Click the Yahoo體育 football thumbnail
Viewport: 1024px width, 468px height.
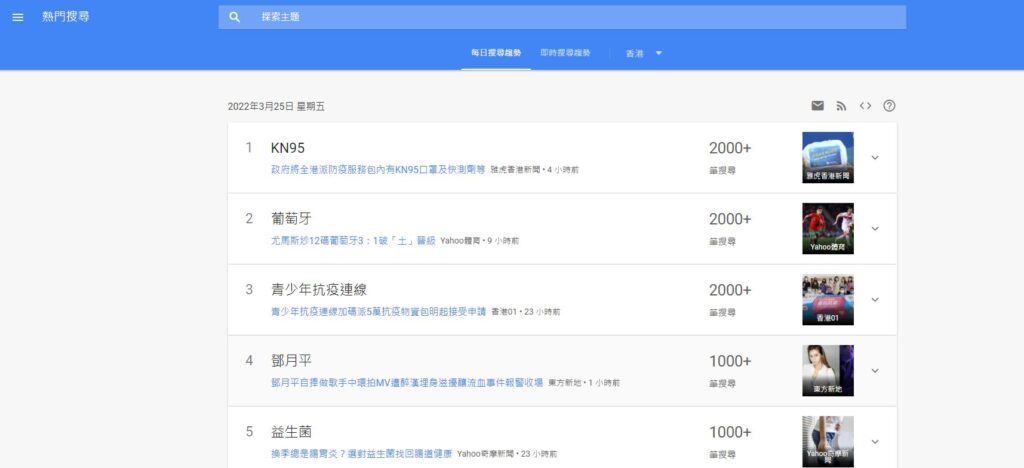click(x=827, y=229)
